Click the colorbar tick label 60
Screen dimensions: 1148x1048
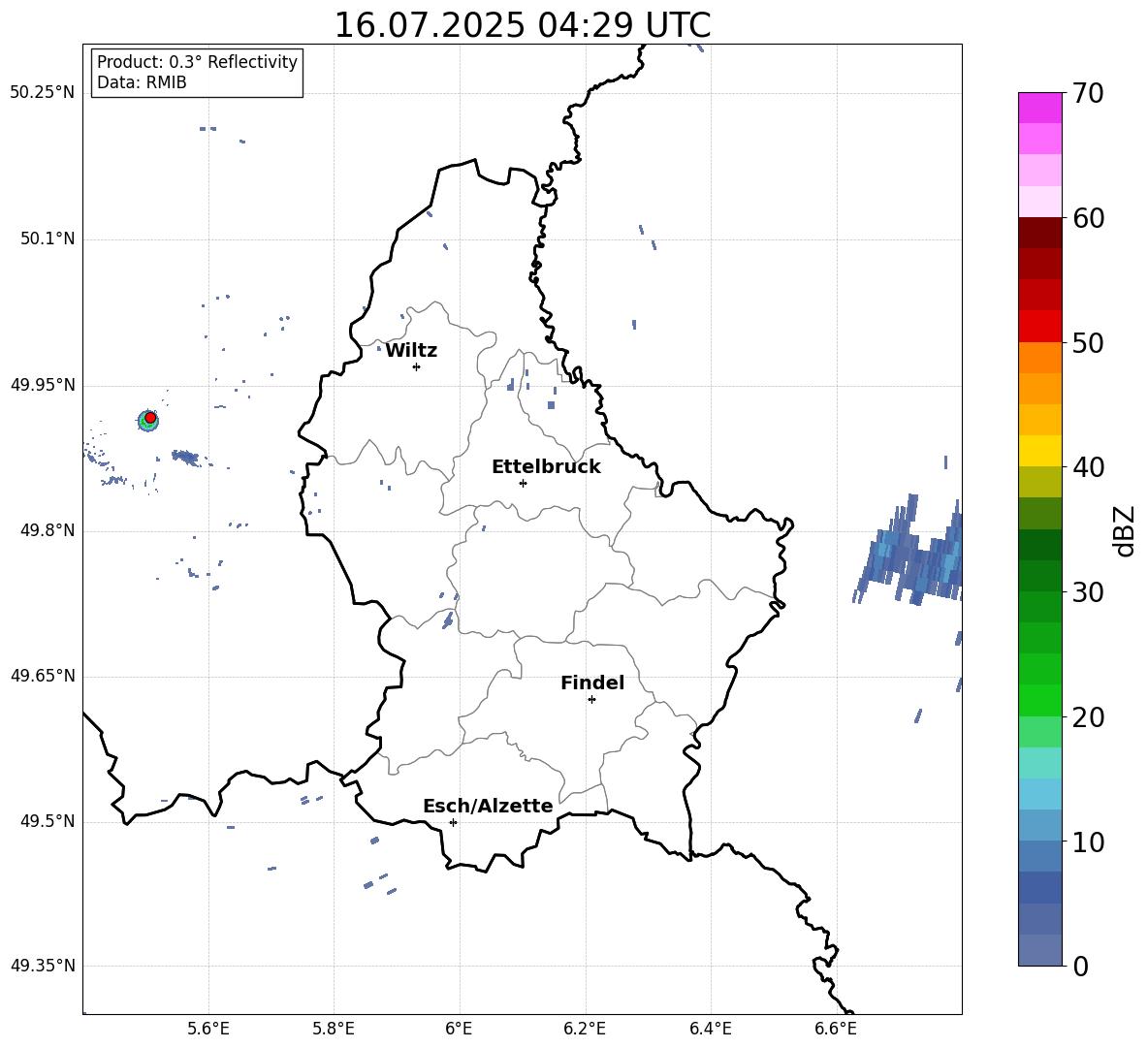[x=1088, y=218]
